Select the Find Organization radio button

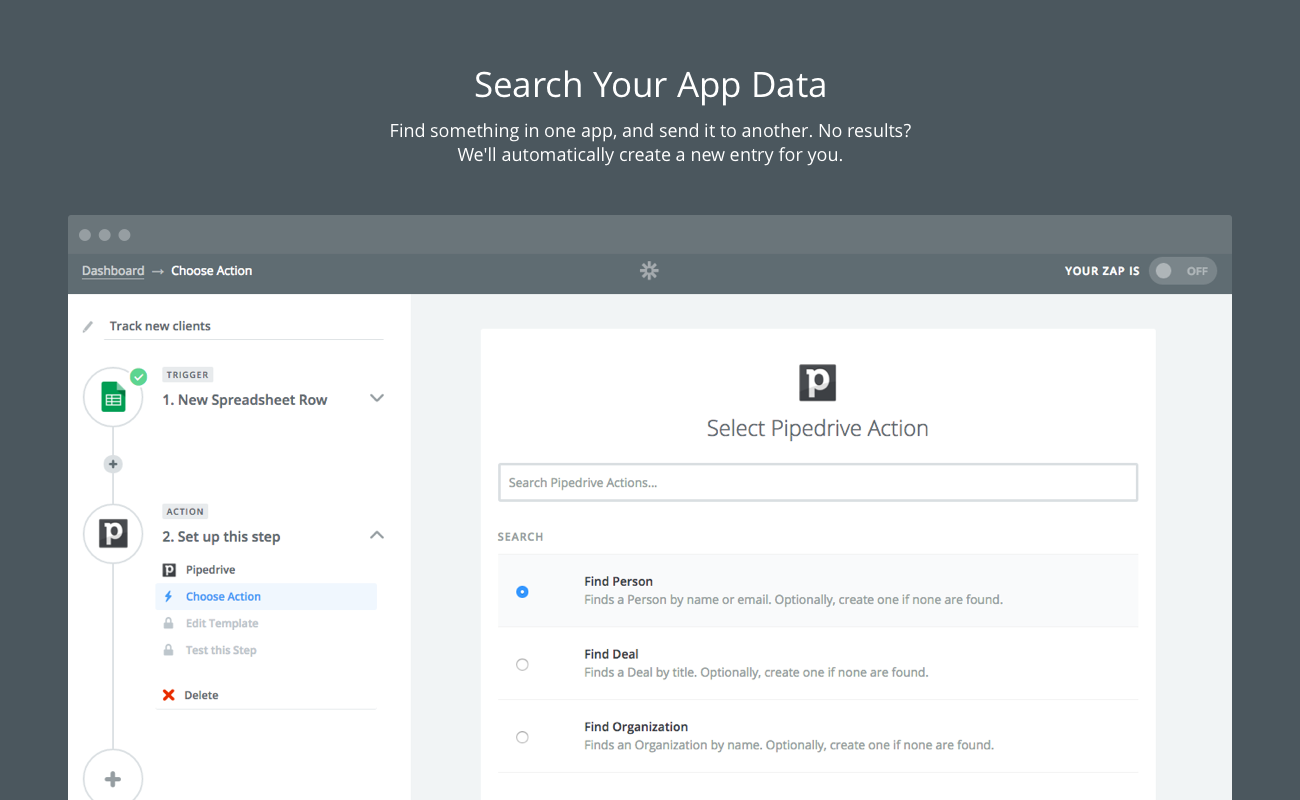[x=522, y=737]
